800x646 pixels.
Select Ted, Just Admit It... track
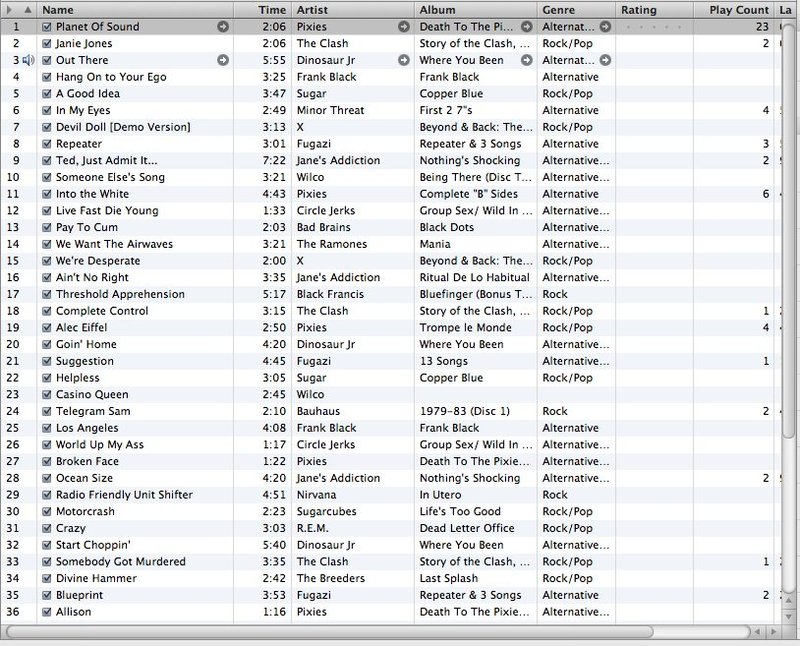[107, 161]
